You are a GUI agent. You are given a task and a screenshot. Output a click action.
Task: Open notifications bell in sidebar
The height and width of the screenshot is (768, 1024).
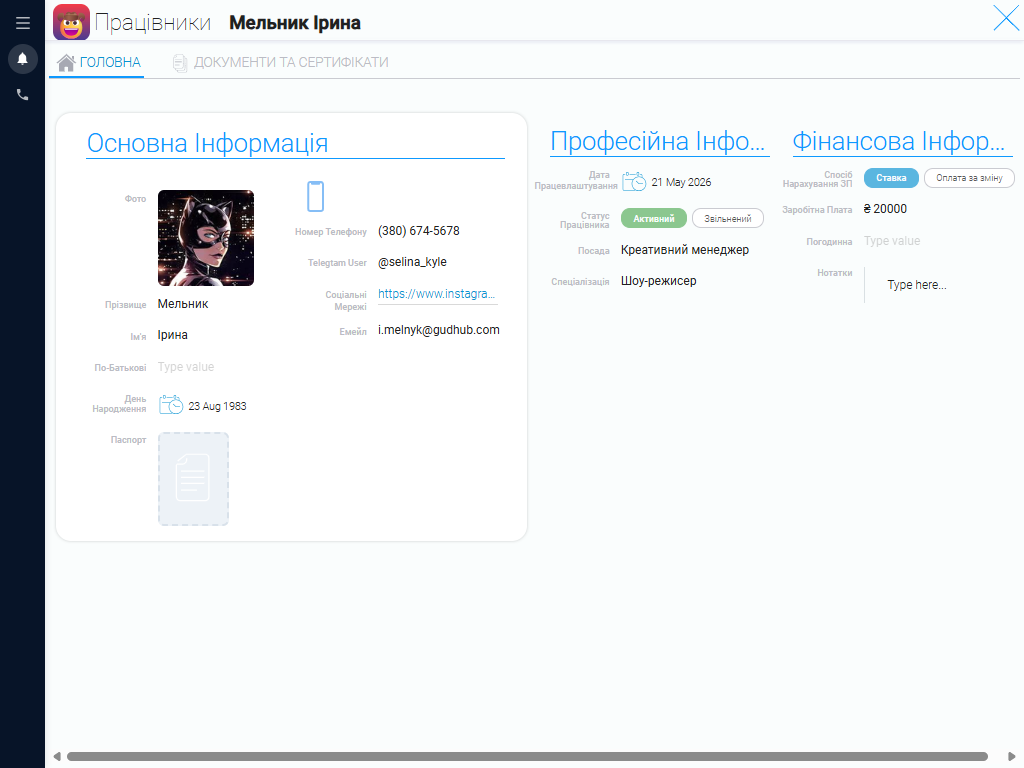(x=22, y=59)
